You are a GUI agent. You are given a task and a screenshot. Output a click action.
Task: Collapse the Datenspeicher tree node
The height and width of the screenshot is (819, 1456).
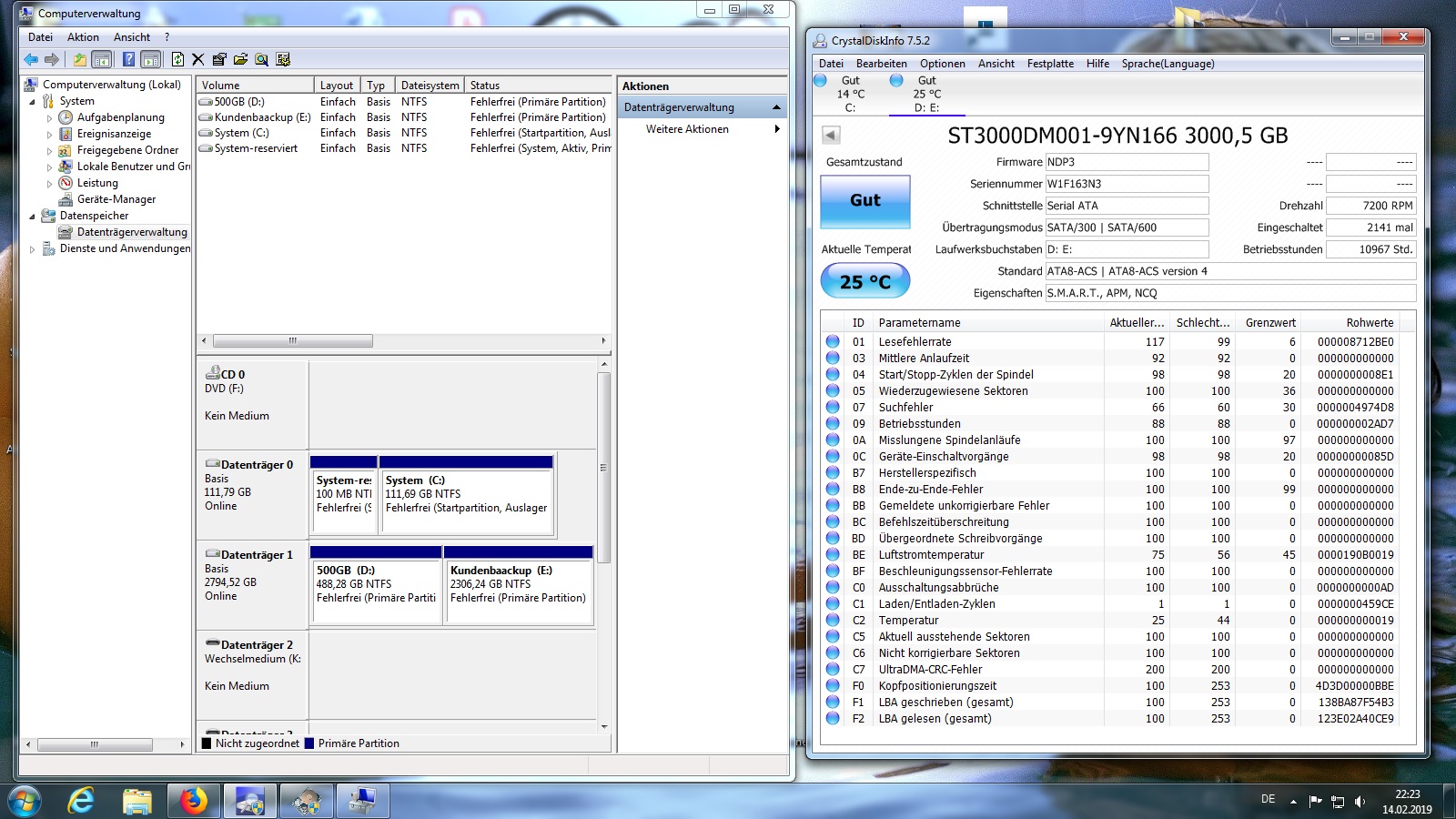(x=33, y=216)
